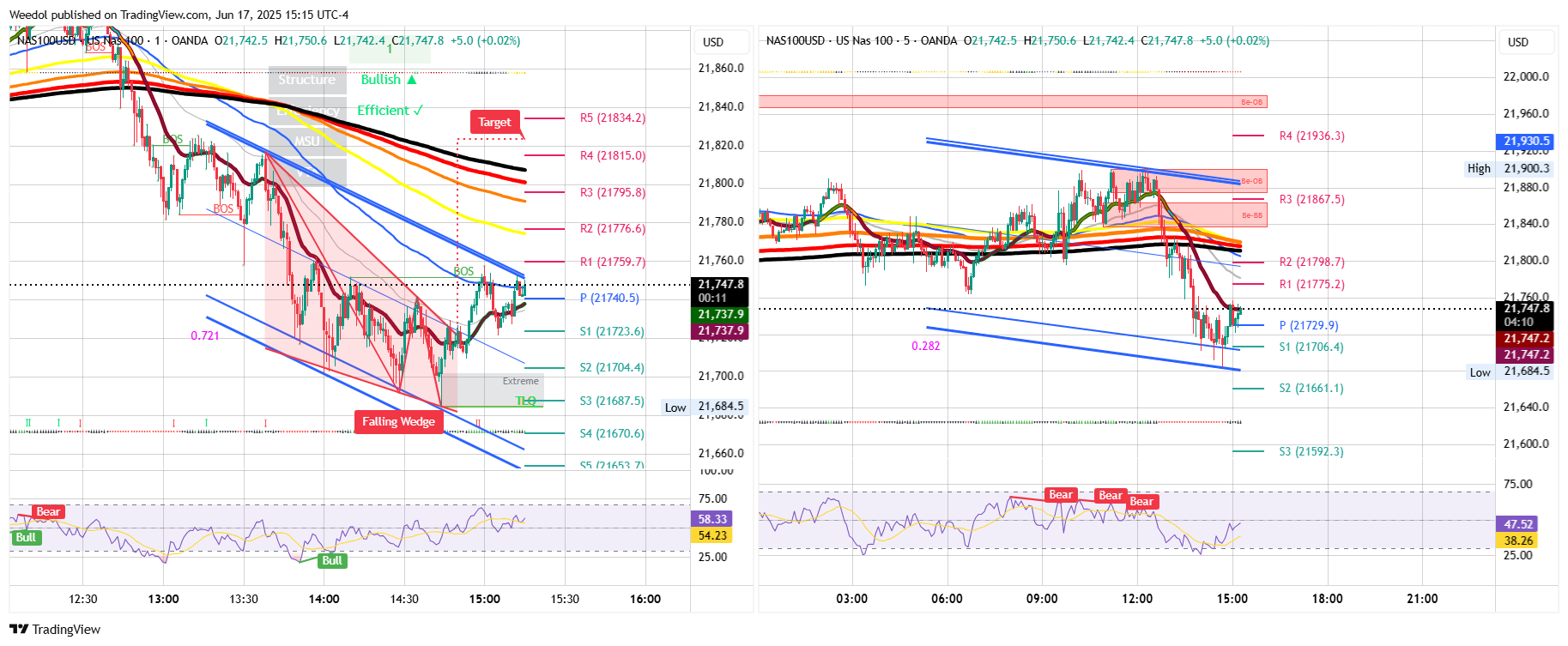Click the green 21,737.9 price tag
Screen dimensions: 1568x646
[x=720, y=315]
